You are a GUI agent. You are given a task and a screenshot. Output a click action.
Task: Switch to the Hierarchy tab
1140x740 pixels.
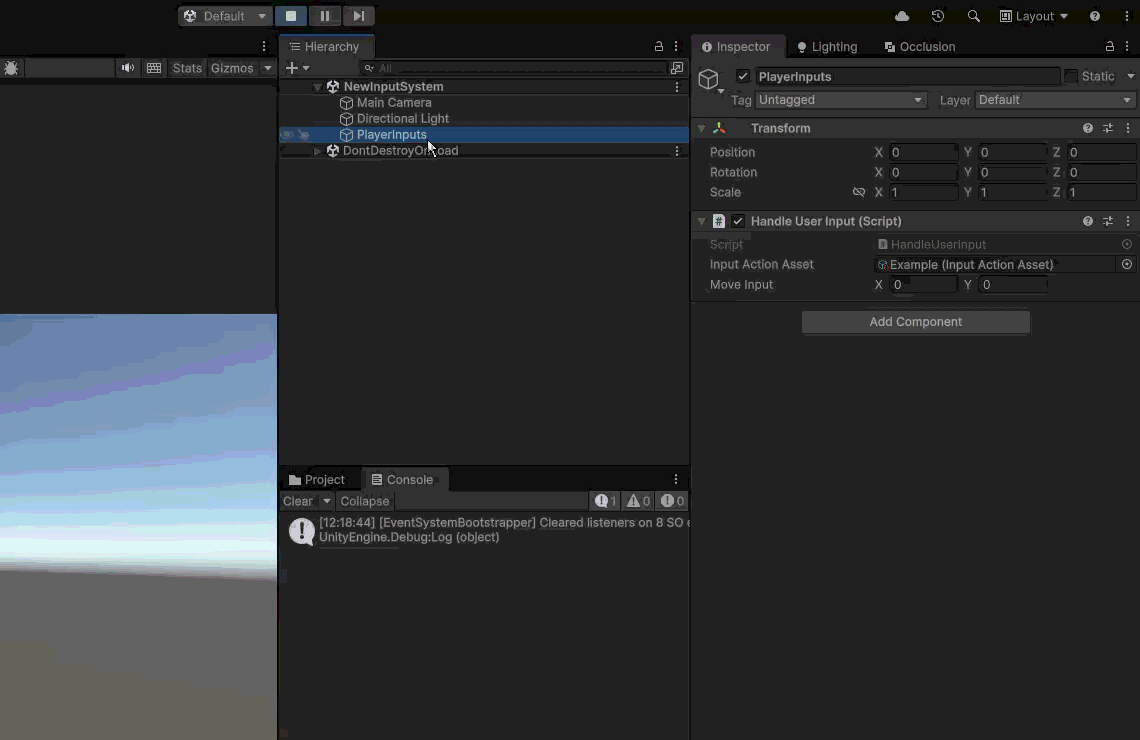325,47
